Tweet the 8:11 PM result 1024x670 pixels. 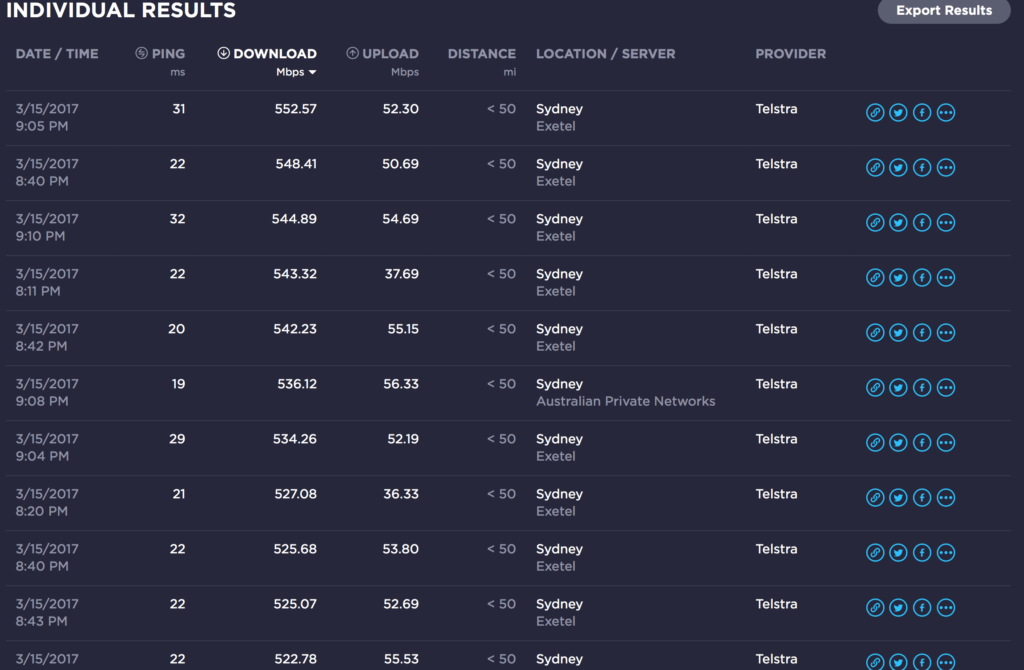899,278
